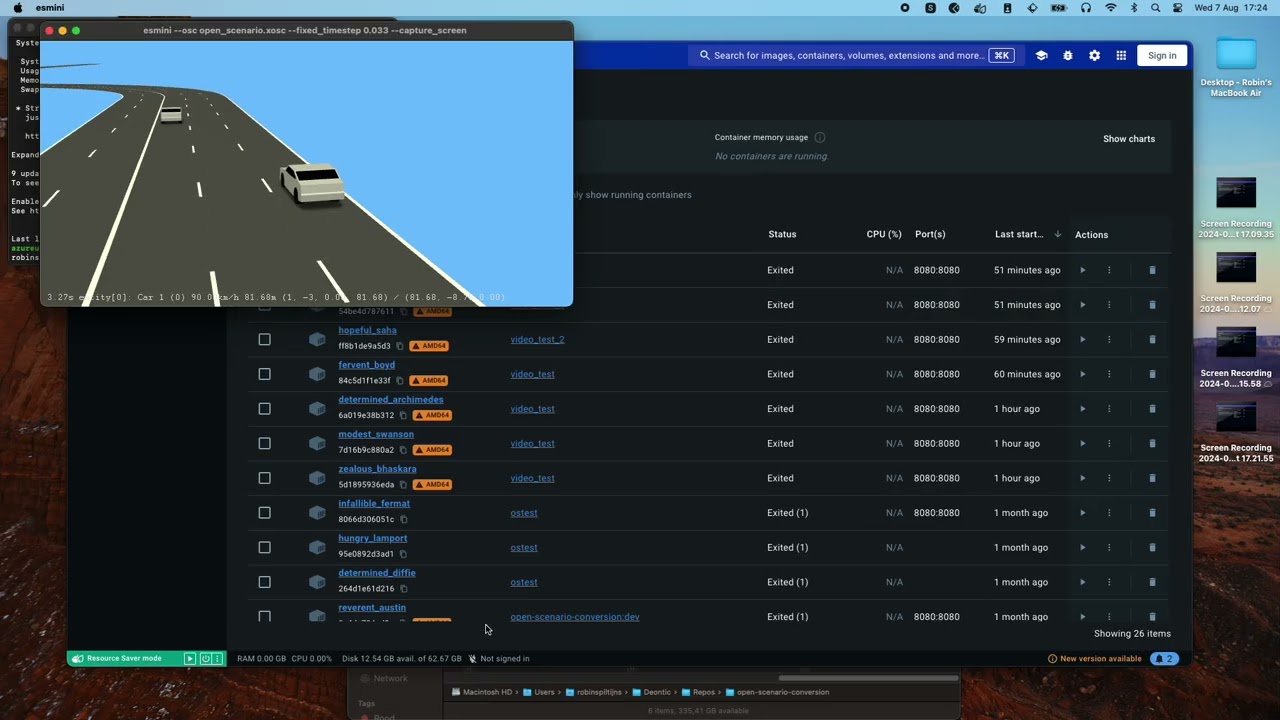Click the Bluetooth menu bar icon

coord(1134,7)
